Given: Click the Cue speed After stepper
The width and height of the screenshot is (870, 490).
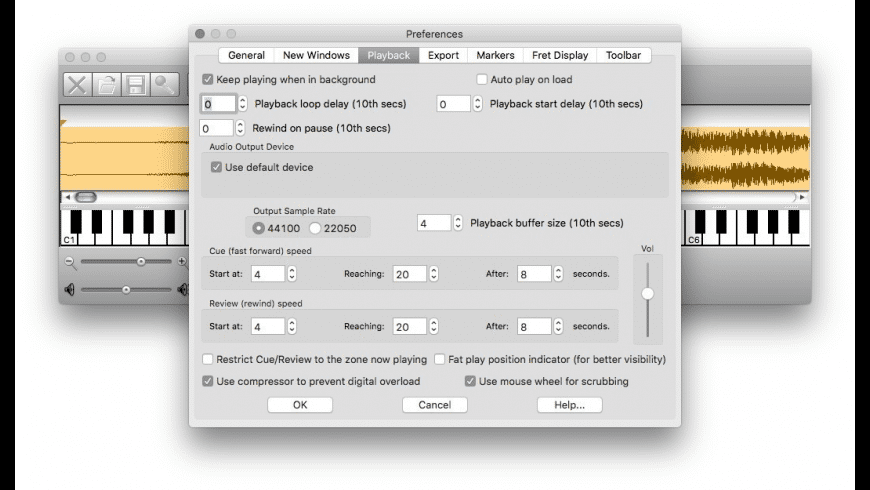Looking at the screenshot, I should coord(558,274).
